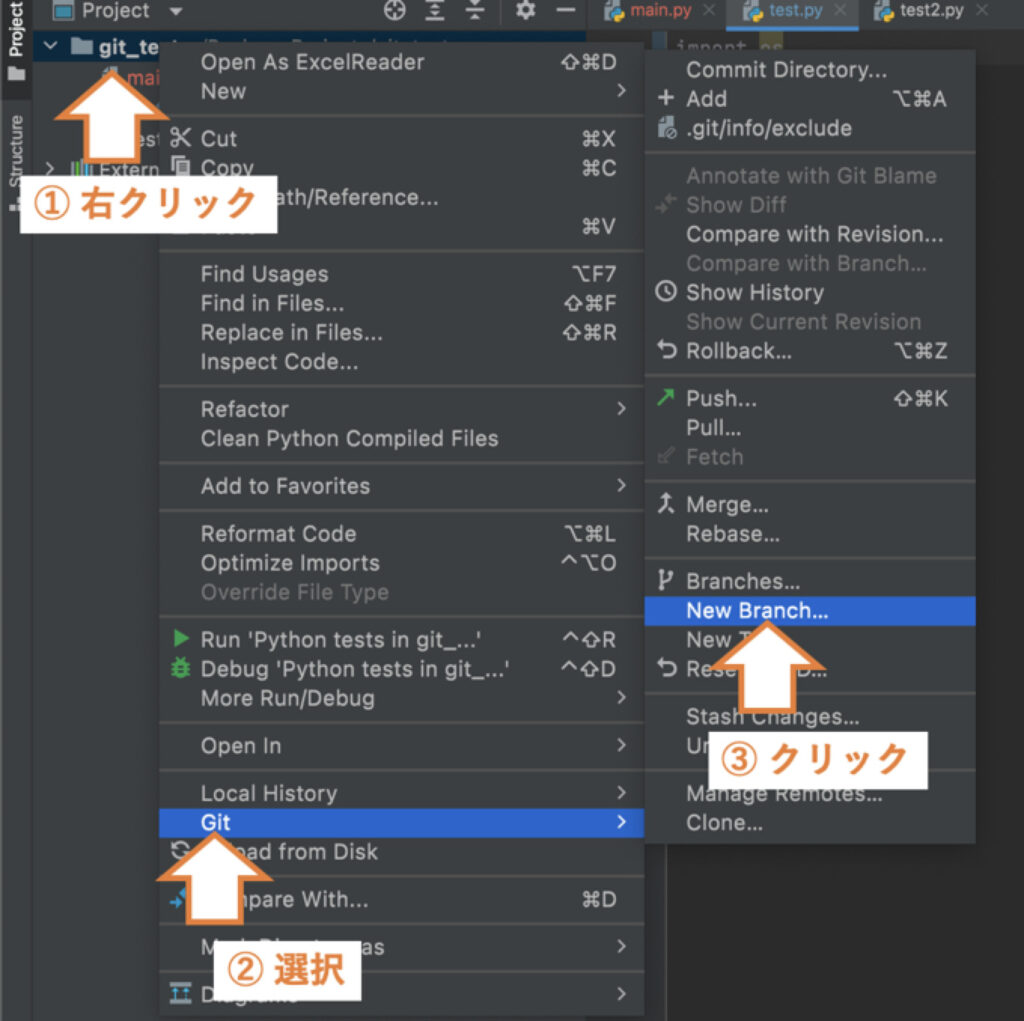Viewport: 1024px width, 1021px height.
Task: Click Push... in Git submenu
Action: (x=721, y=398)
